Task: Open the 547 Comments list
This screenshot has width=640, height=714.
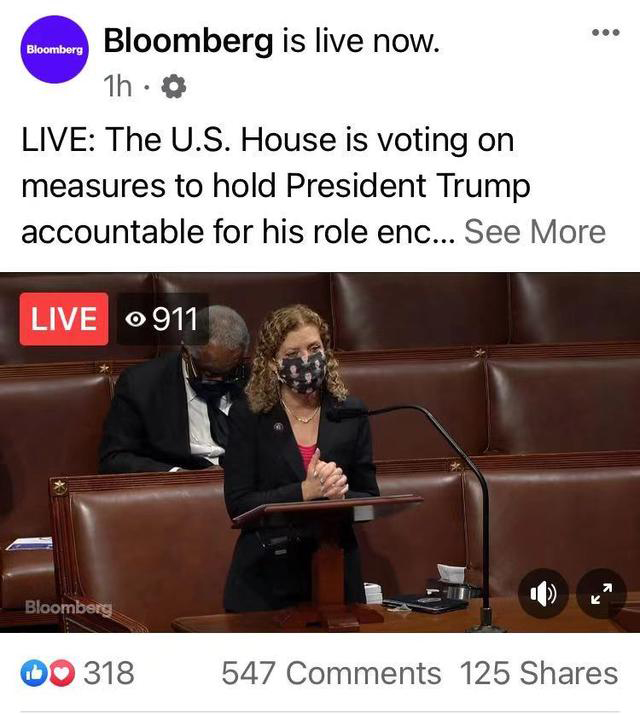Action: pos(331,673)
